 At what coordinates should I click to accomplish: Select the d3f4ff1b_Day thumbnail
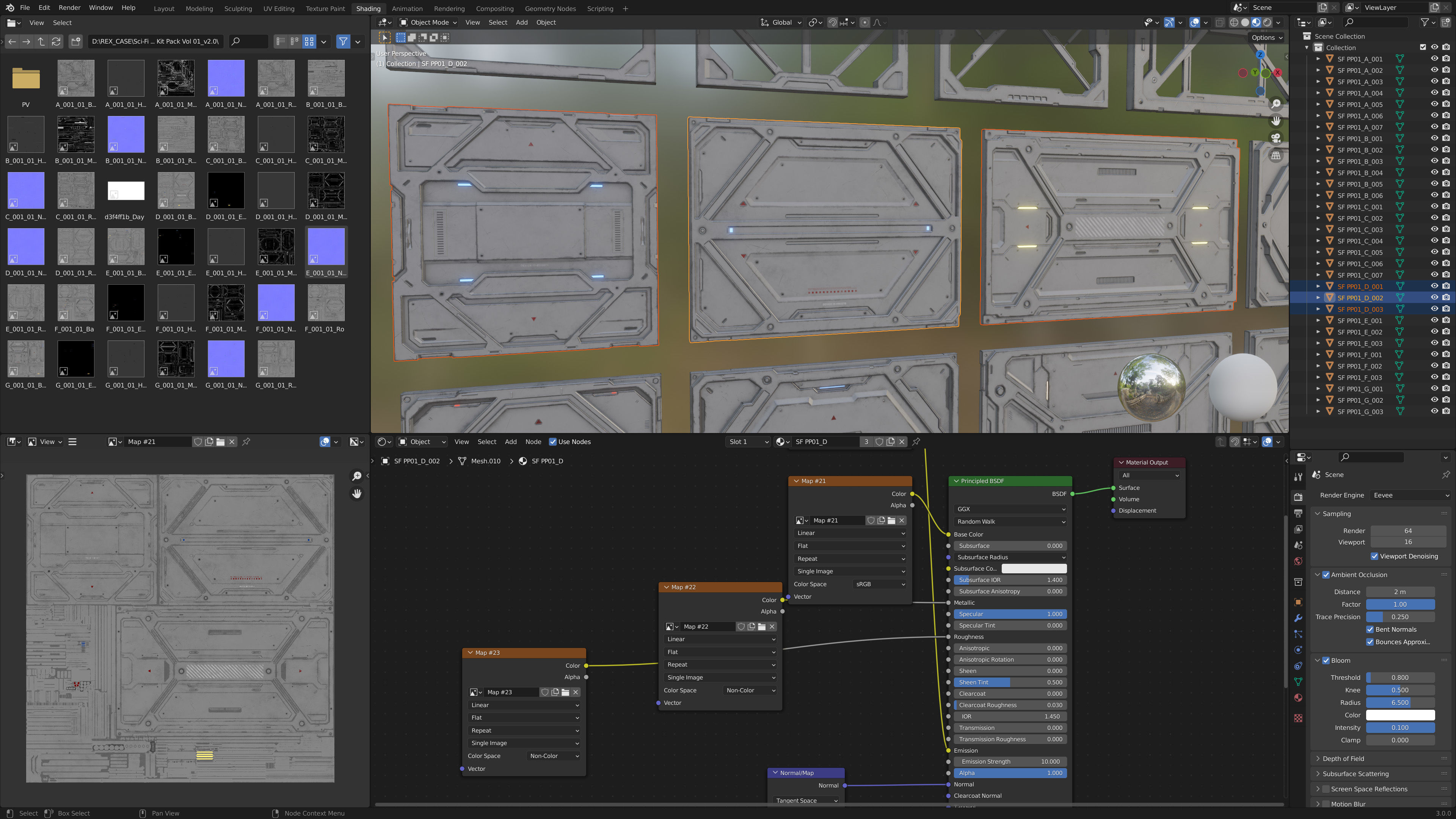(x=126, y=191)
